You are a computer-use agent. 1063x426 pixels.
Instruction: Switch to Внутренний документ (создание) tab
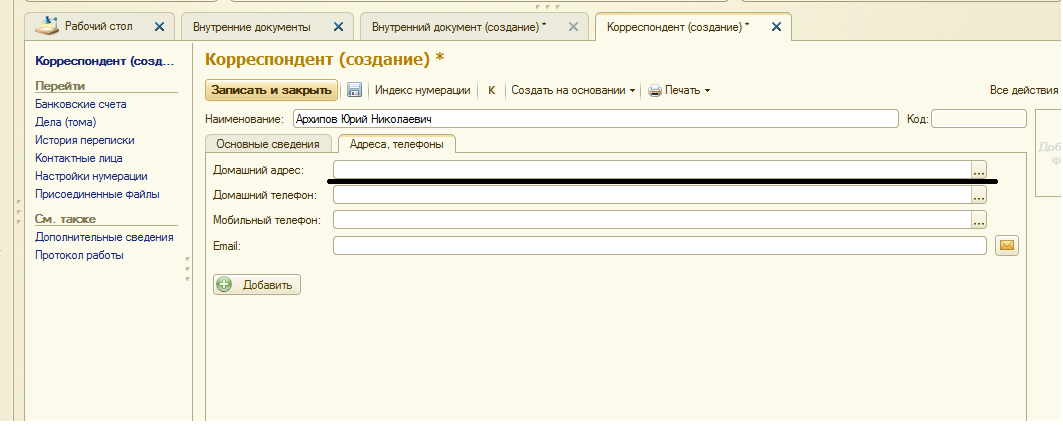click(458, 26)
